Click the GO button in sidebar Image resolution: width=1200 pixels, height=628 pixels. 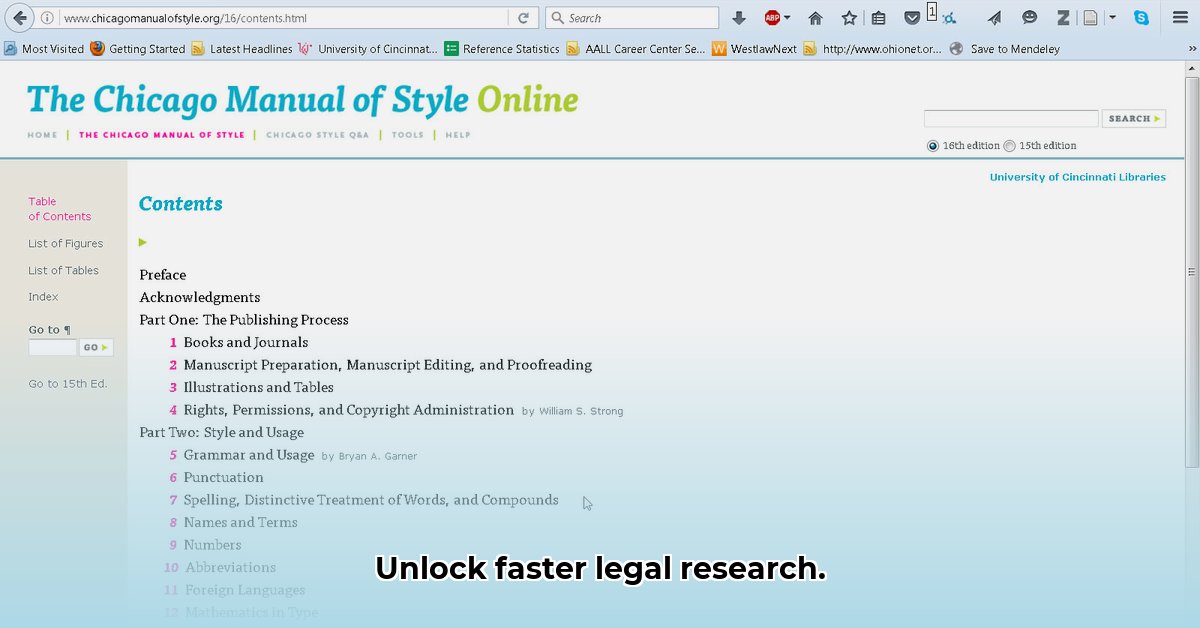pos(96,347)
